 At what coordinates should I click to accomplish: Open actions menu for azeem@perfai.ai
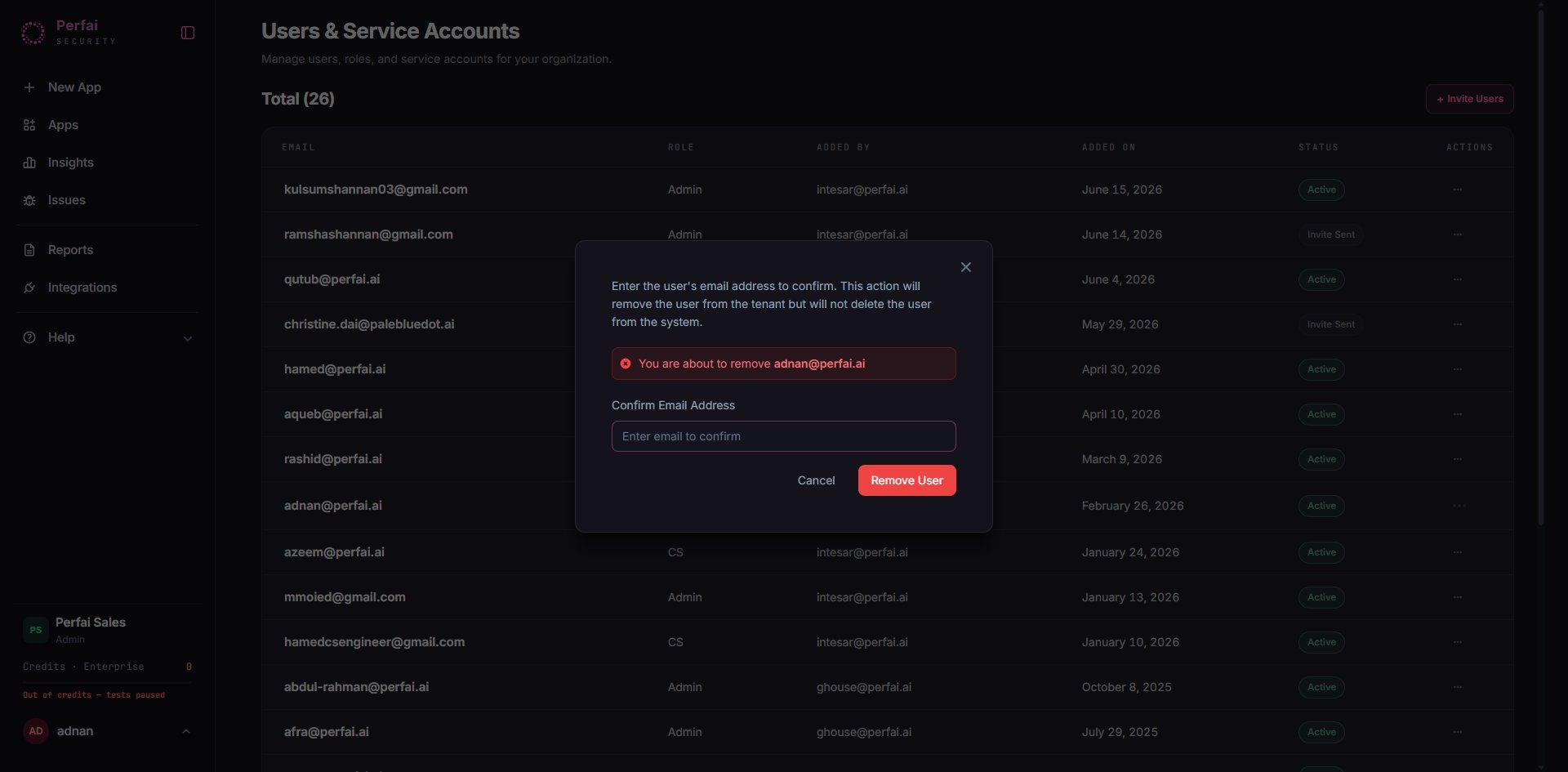(1457, 552)
